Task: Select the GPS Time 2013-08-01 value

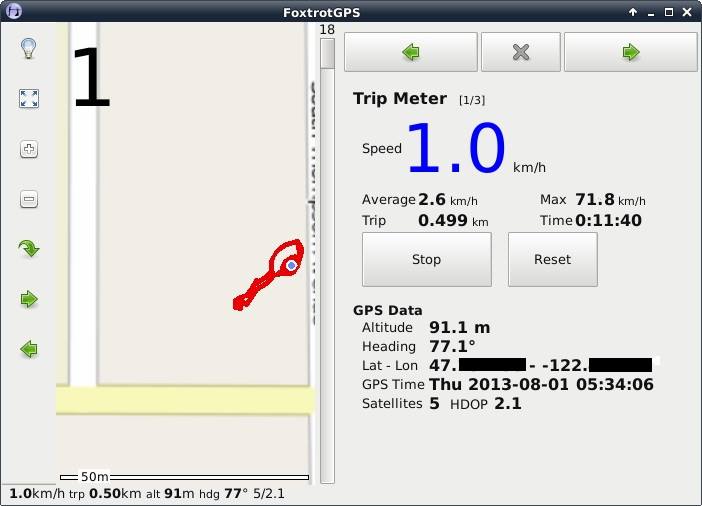Action: 541,384
